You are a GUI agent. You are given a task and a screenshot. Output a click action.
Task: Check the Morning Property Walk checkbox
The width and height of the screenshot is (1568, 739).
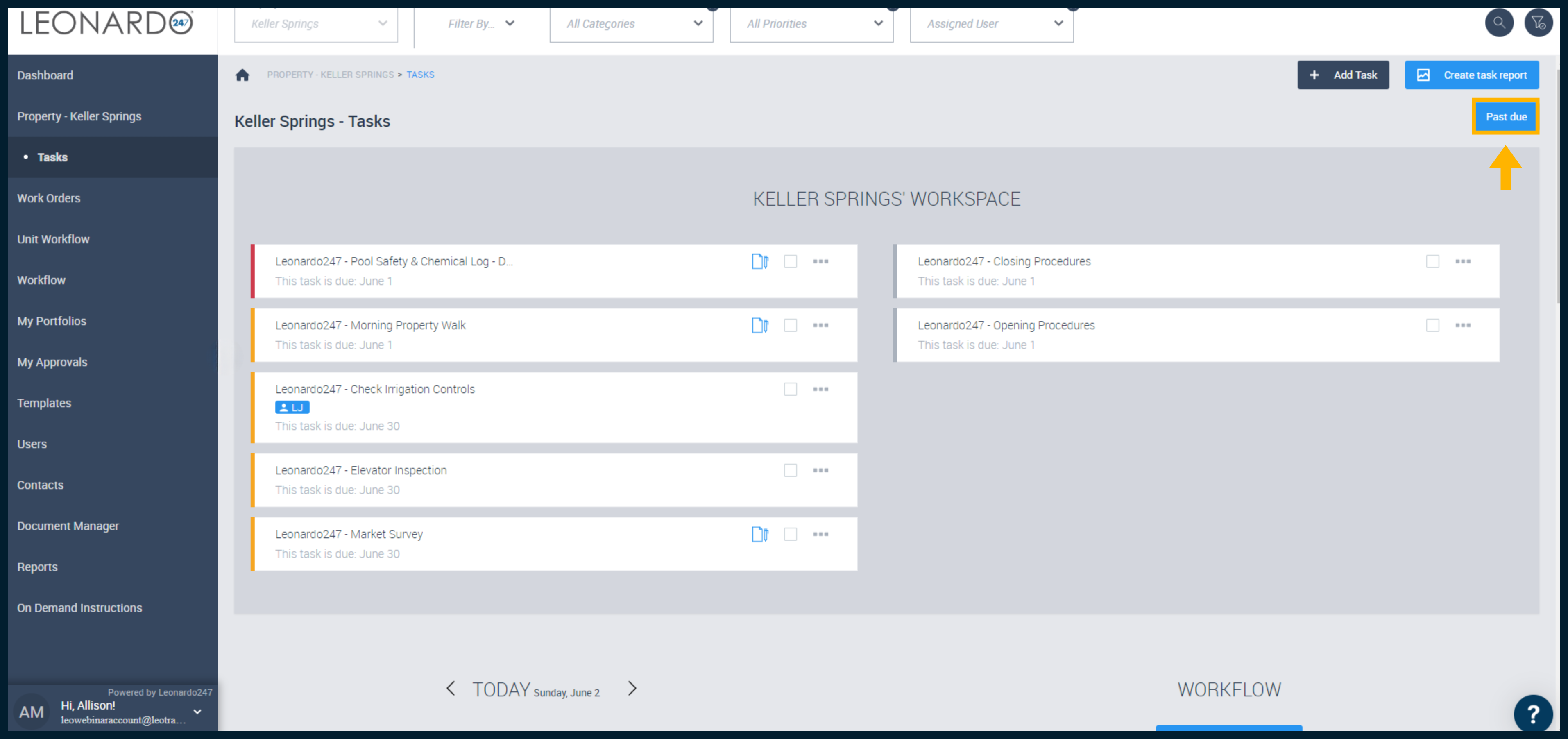click(790, 325)
